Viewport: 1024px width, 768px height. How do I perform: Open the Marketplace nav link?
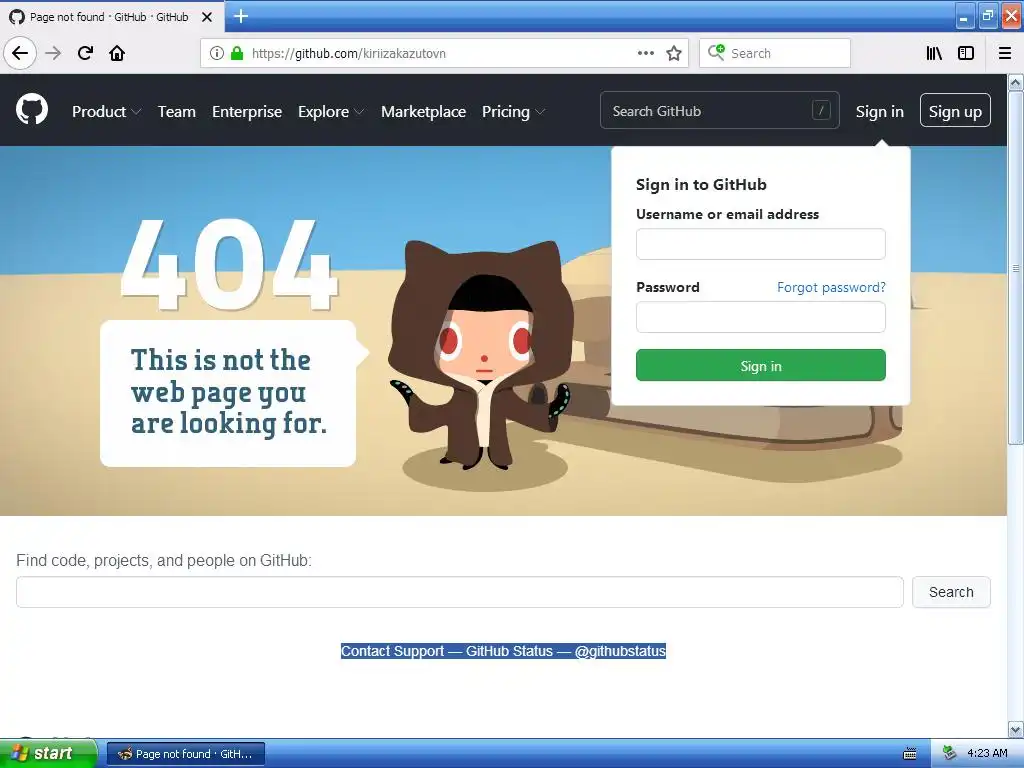[423, 112]
